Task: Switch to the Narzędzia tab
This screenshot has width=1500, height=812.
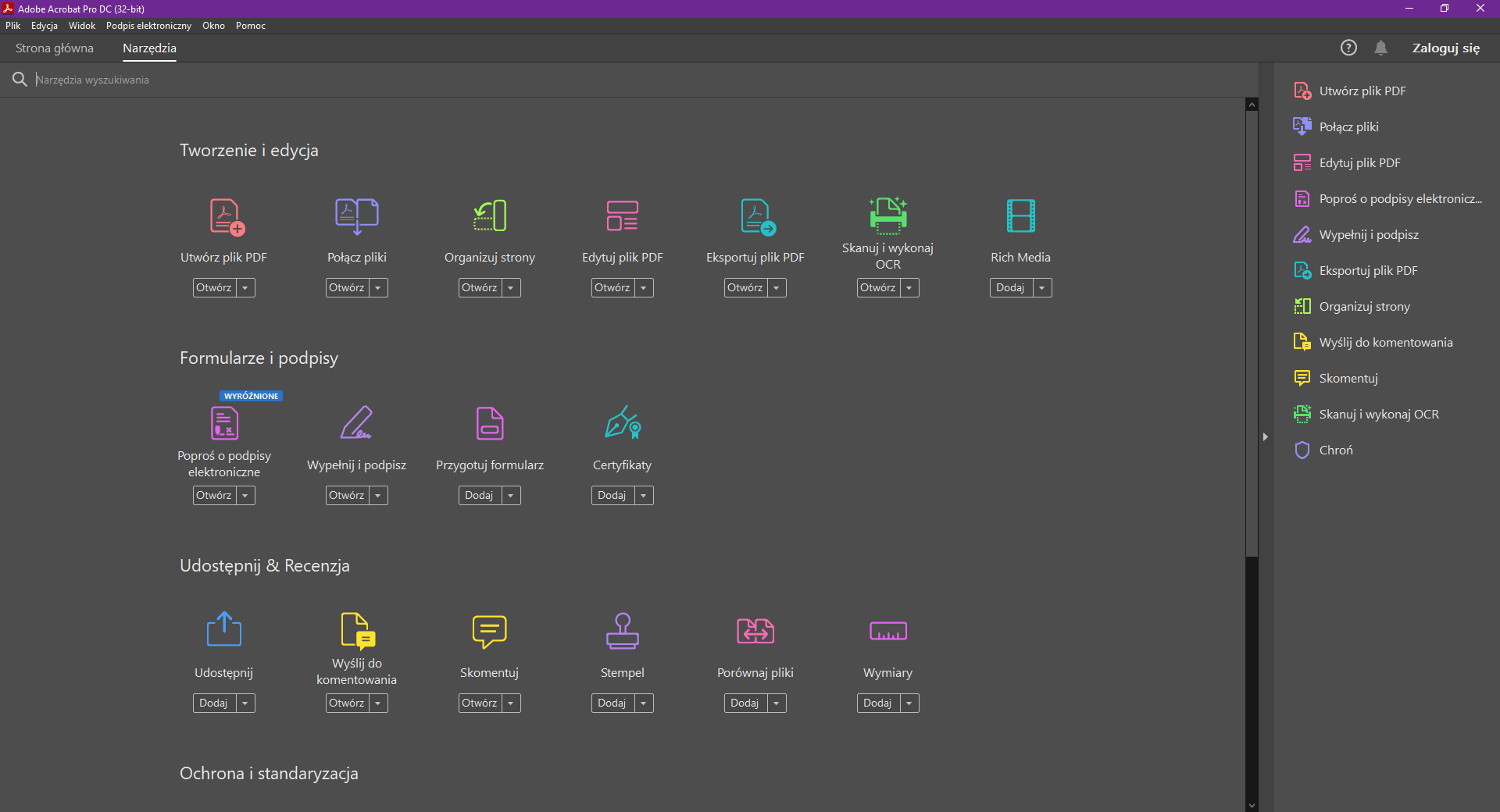Action: 149,48
